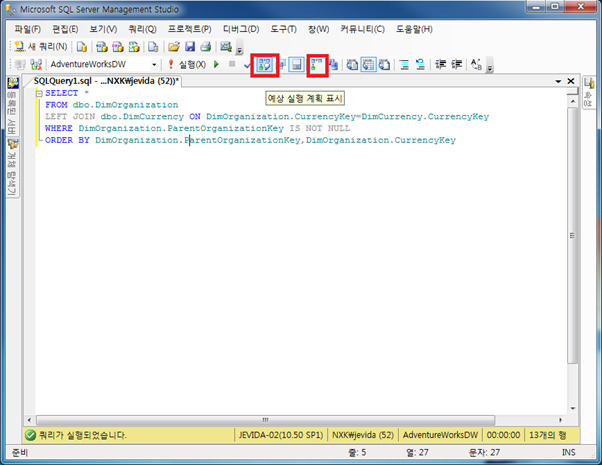Open the active files dropdown arrow on tab bar
This screenshot has height=465, width=602.
(558, 81)
